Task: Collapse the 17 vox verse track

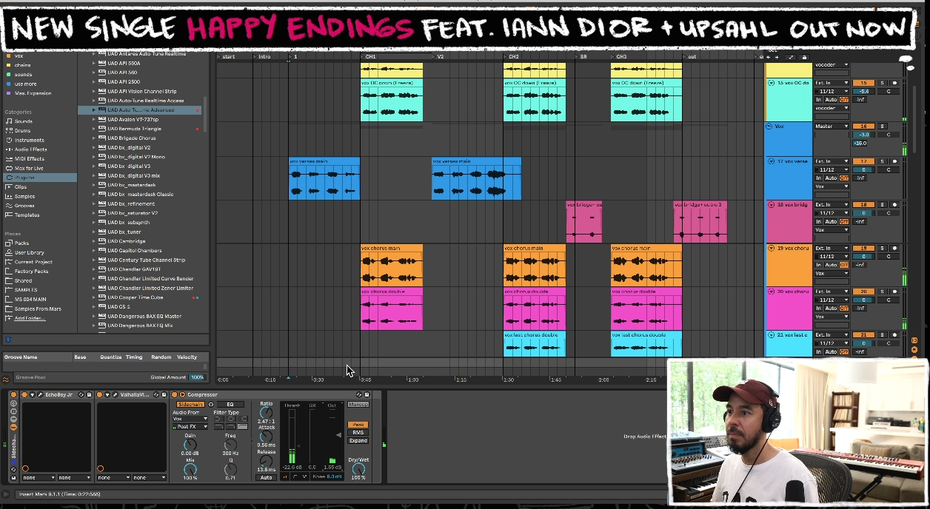Action: (771, 161)
